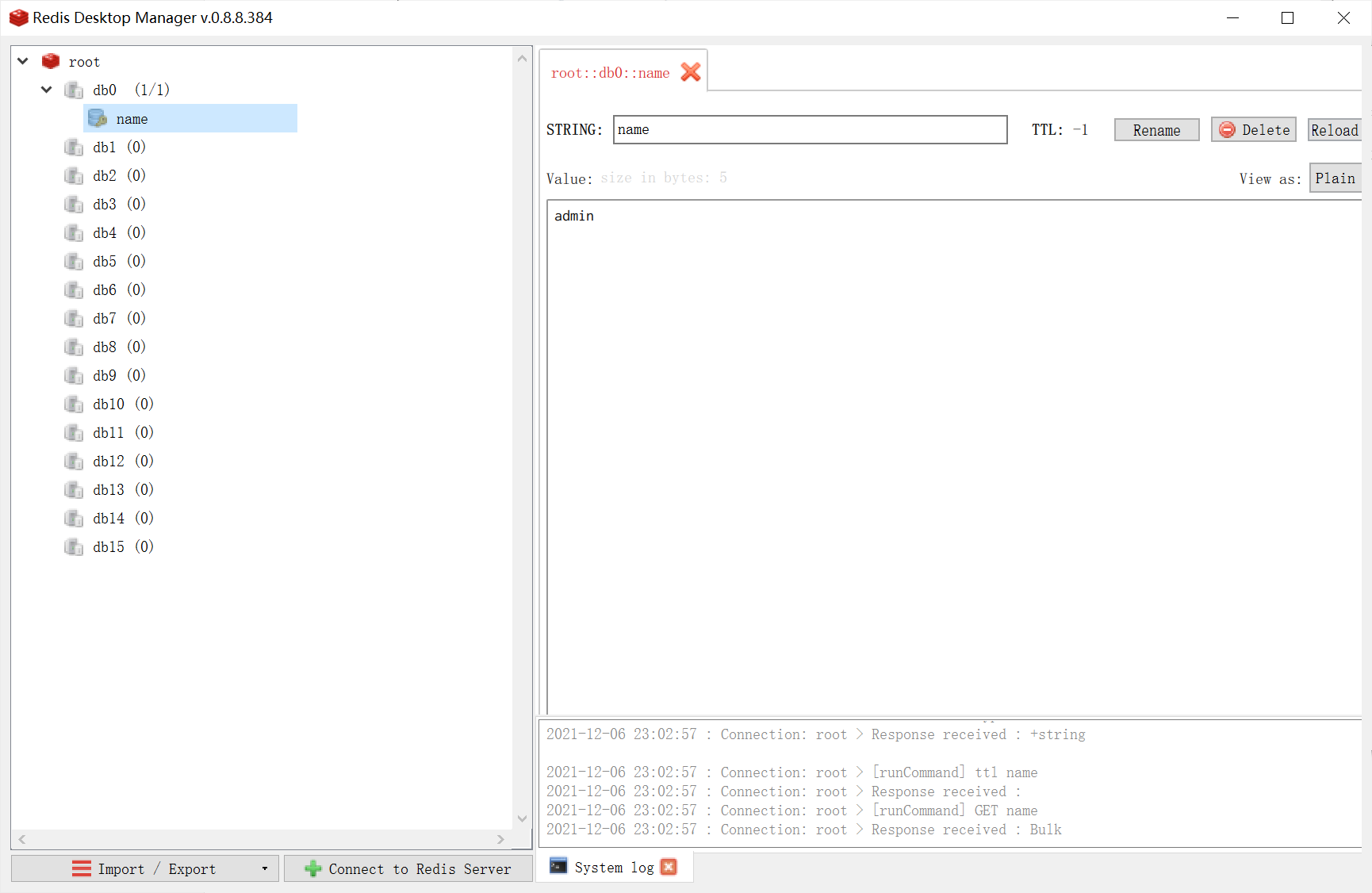Click the Import / Export button
1372x893 pixels.
pos(145,869)
